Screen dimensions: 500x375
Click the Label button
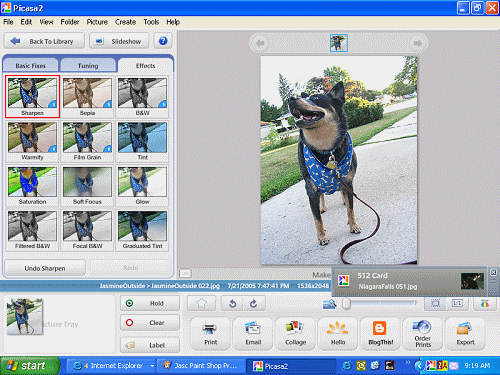[150, 345]
